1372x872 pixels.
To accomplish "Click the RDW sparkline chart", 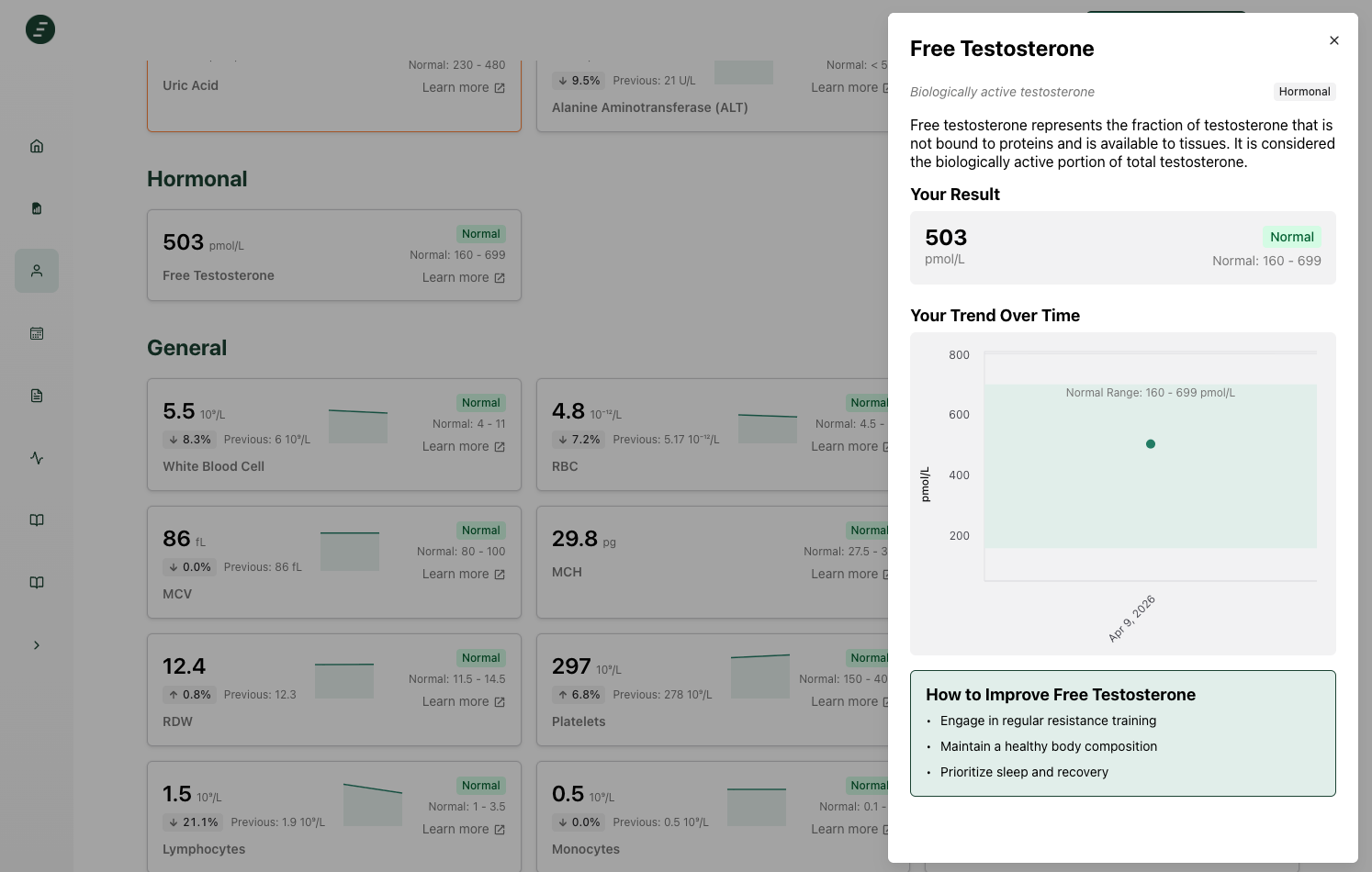I will pos(344,681).
